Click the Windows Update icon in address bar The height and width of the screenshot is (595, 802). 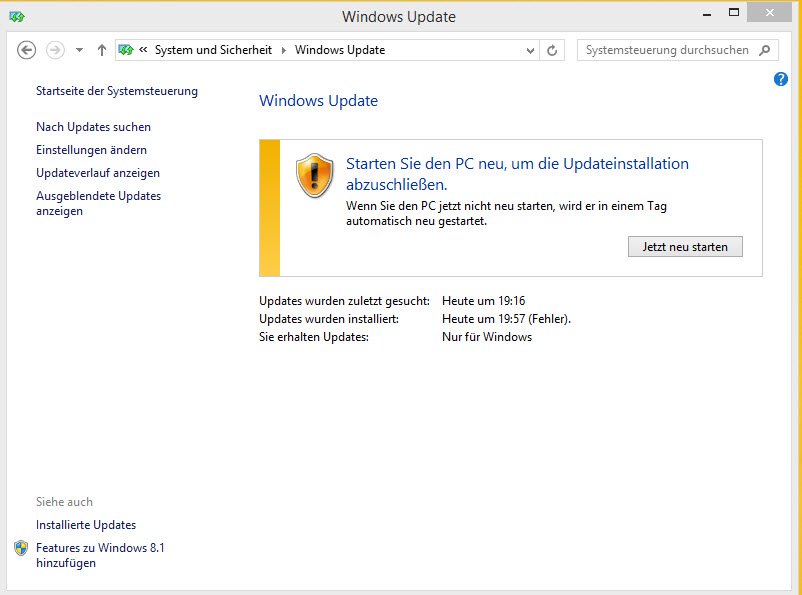126,50
